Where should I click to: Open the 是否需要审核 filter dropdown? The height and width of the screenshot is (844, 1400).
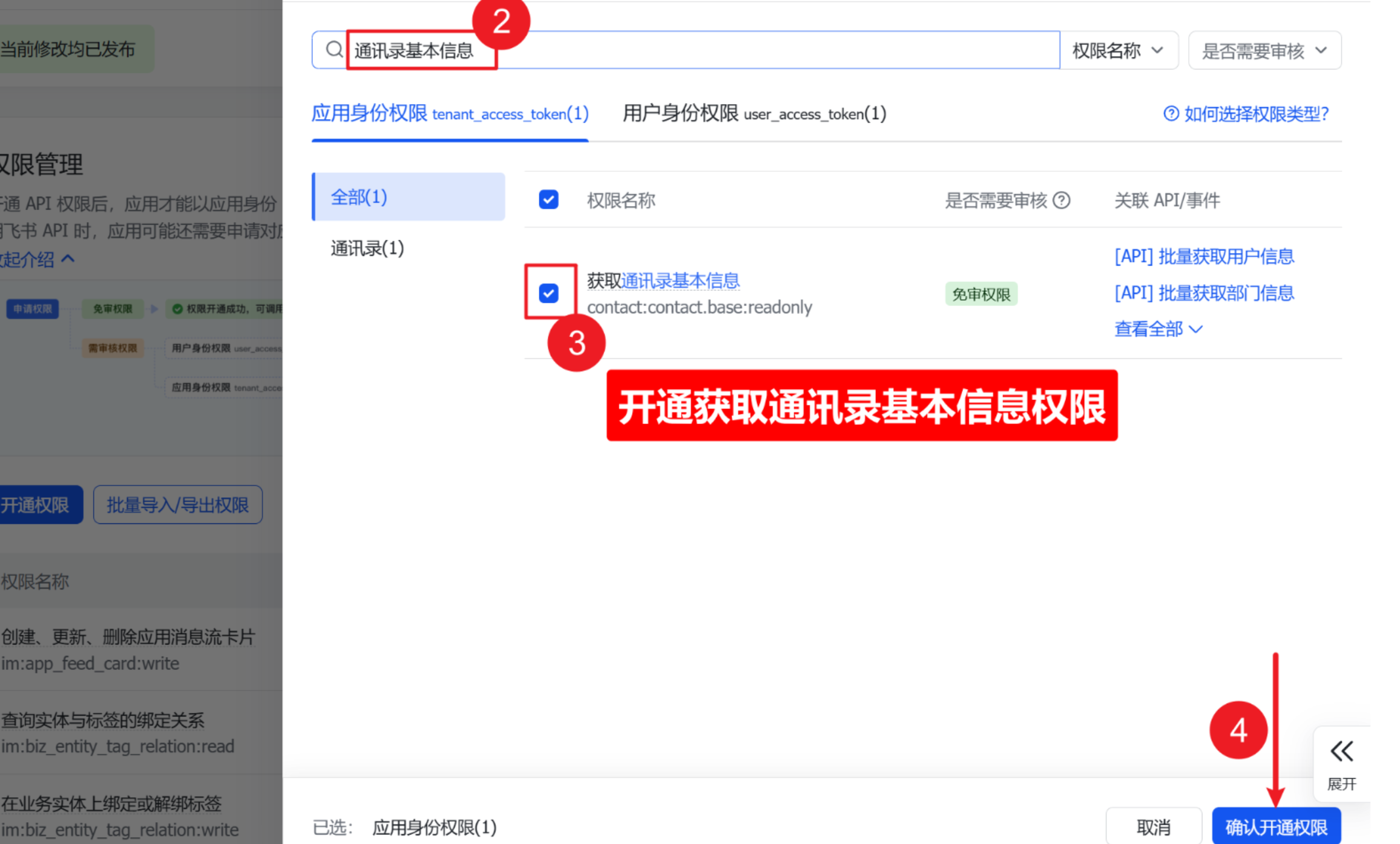click(1264, 50)
